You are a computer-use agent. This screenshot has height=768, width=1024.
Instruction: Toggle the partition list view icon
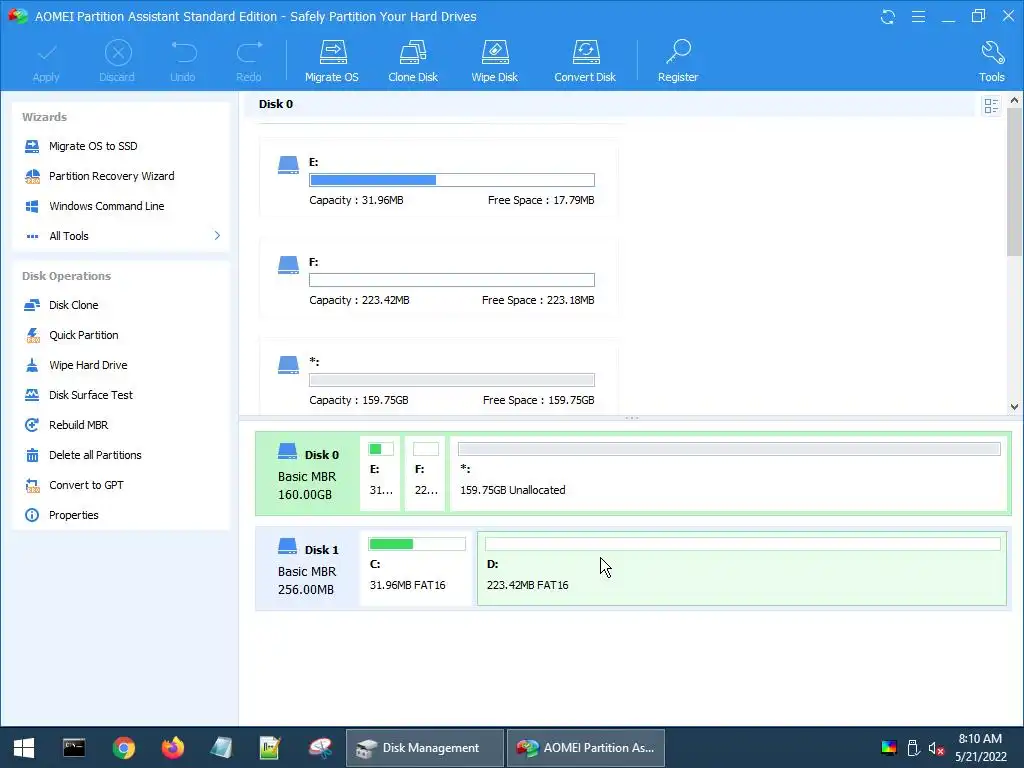pos(991,106)
